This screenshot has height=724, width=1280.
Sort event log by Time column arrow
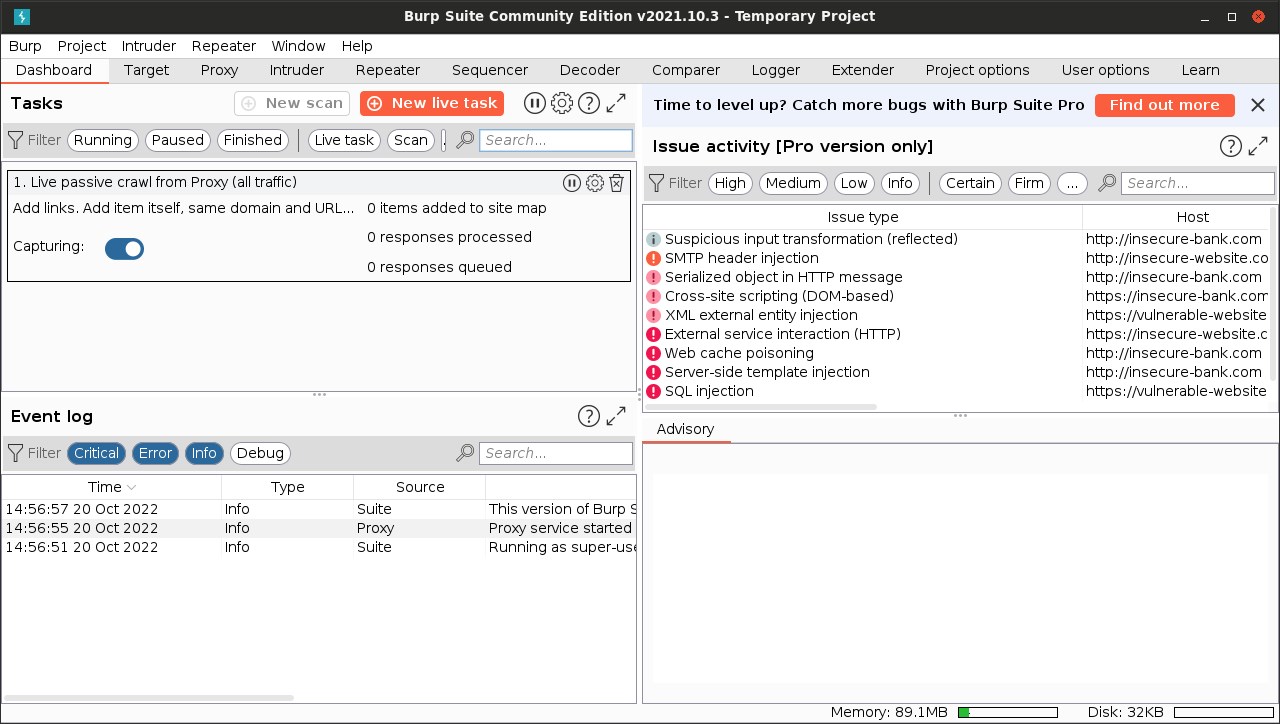pos(132,488)
